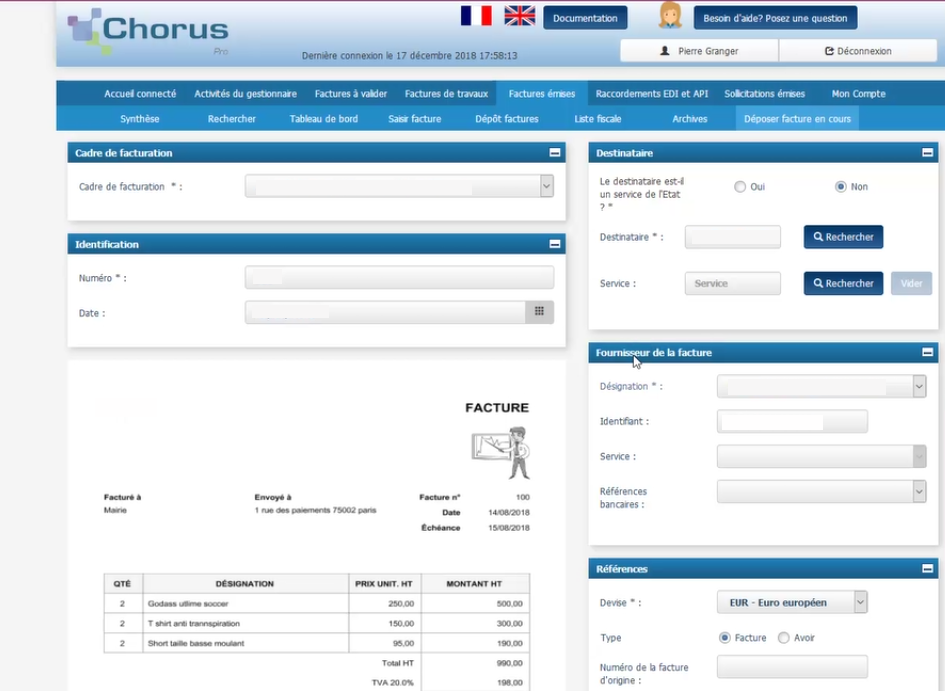Minimize the Destinataire panel
This screenshot has width=945, height=691.
(927, 153)
